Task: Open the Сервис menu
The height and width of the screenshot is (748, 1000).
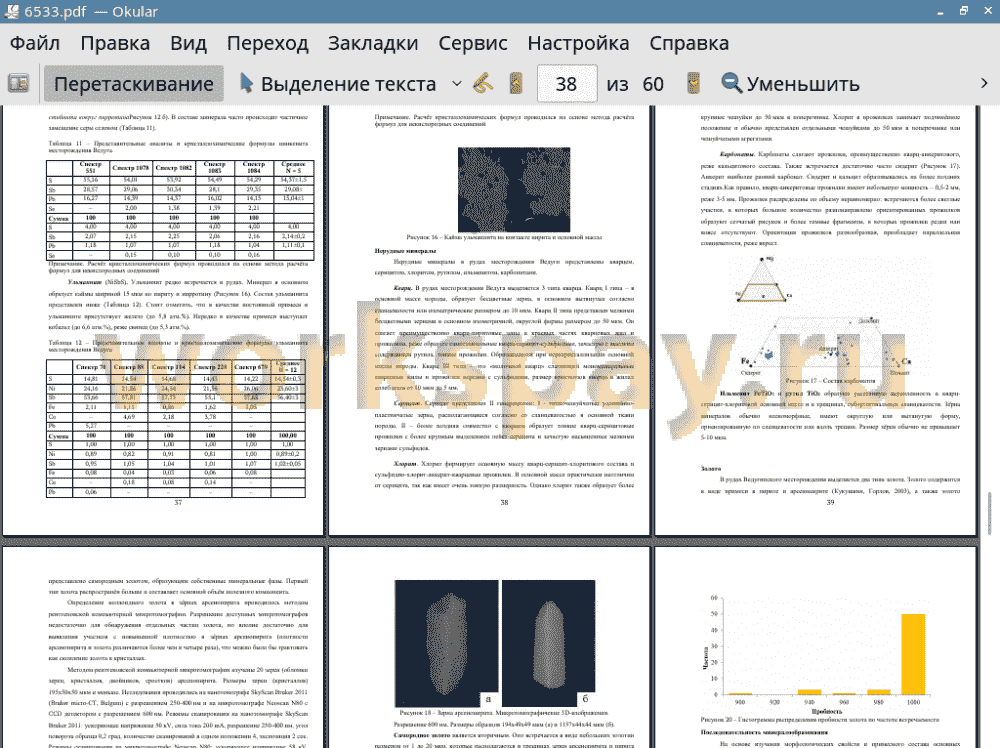Action: coord(473,43)
